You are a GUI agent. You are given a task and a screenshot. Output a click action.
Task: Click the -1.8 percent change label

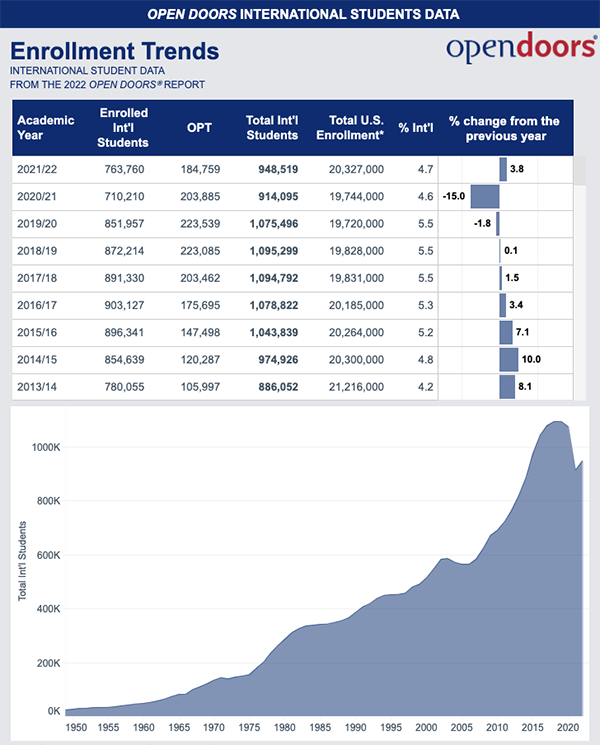482,223
